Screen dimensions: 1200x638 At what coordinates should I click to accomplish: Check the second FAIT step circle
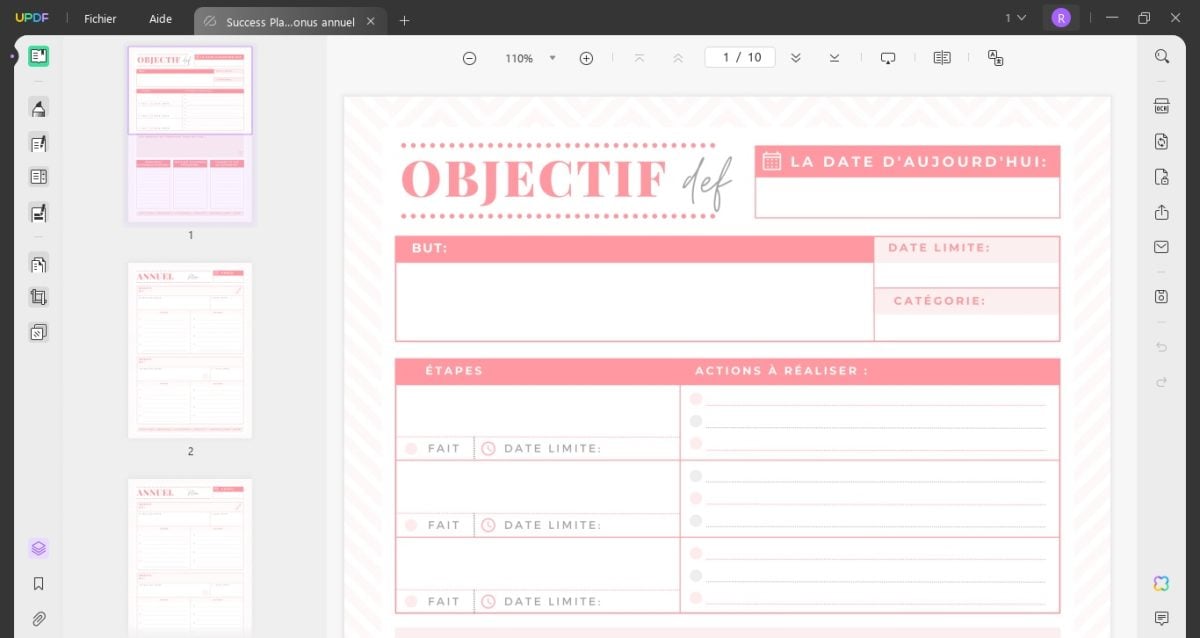(411, 525)
